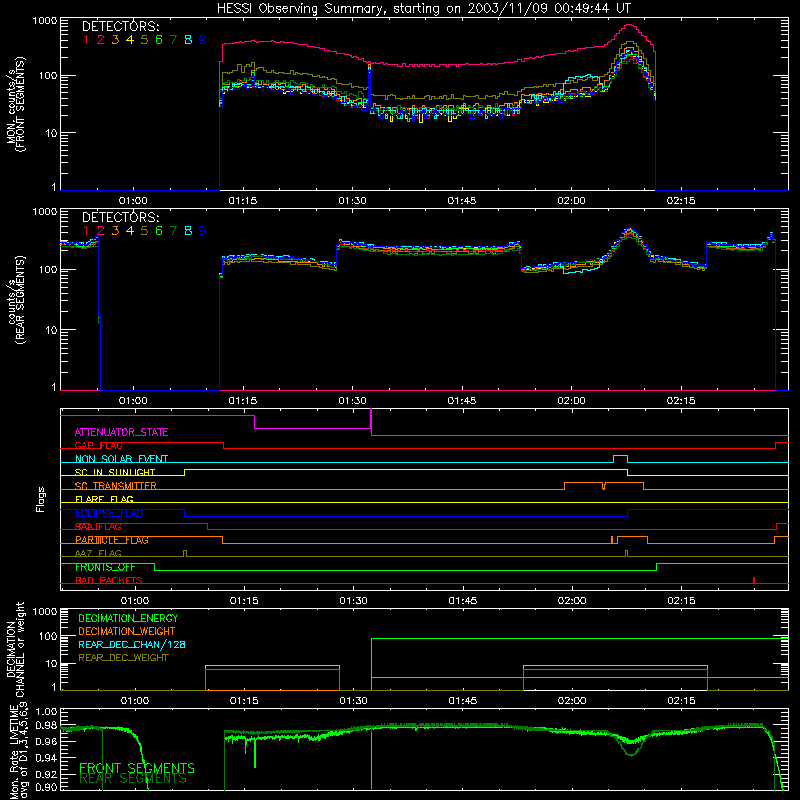
Task: Click detector number 1 in the rear segments legend
Action: tap(86, 231)
